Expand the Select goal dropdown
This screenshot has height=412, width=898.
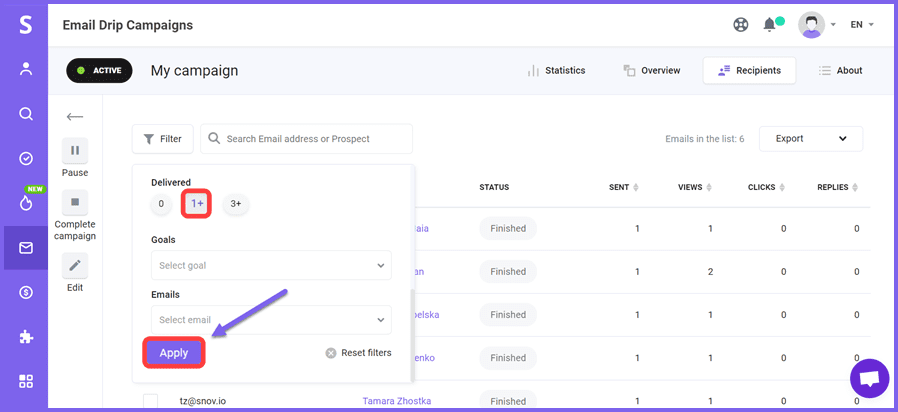pos(271,265)
